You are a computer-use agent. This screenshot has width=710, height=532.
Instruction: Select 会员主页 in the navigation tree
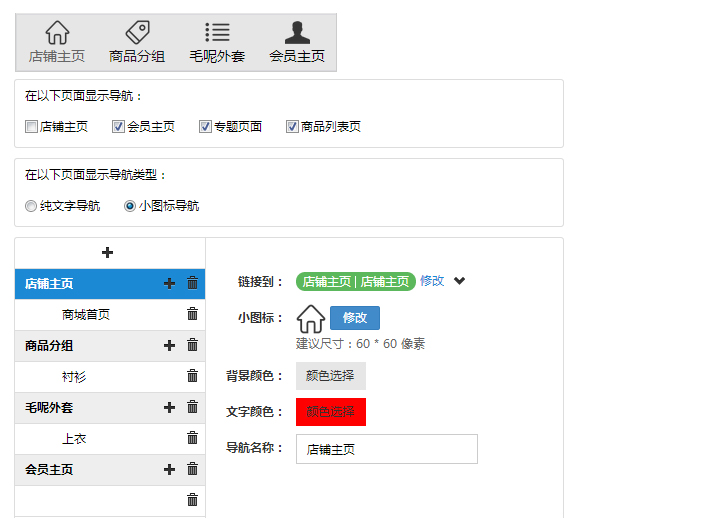pos(49,470)
